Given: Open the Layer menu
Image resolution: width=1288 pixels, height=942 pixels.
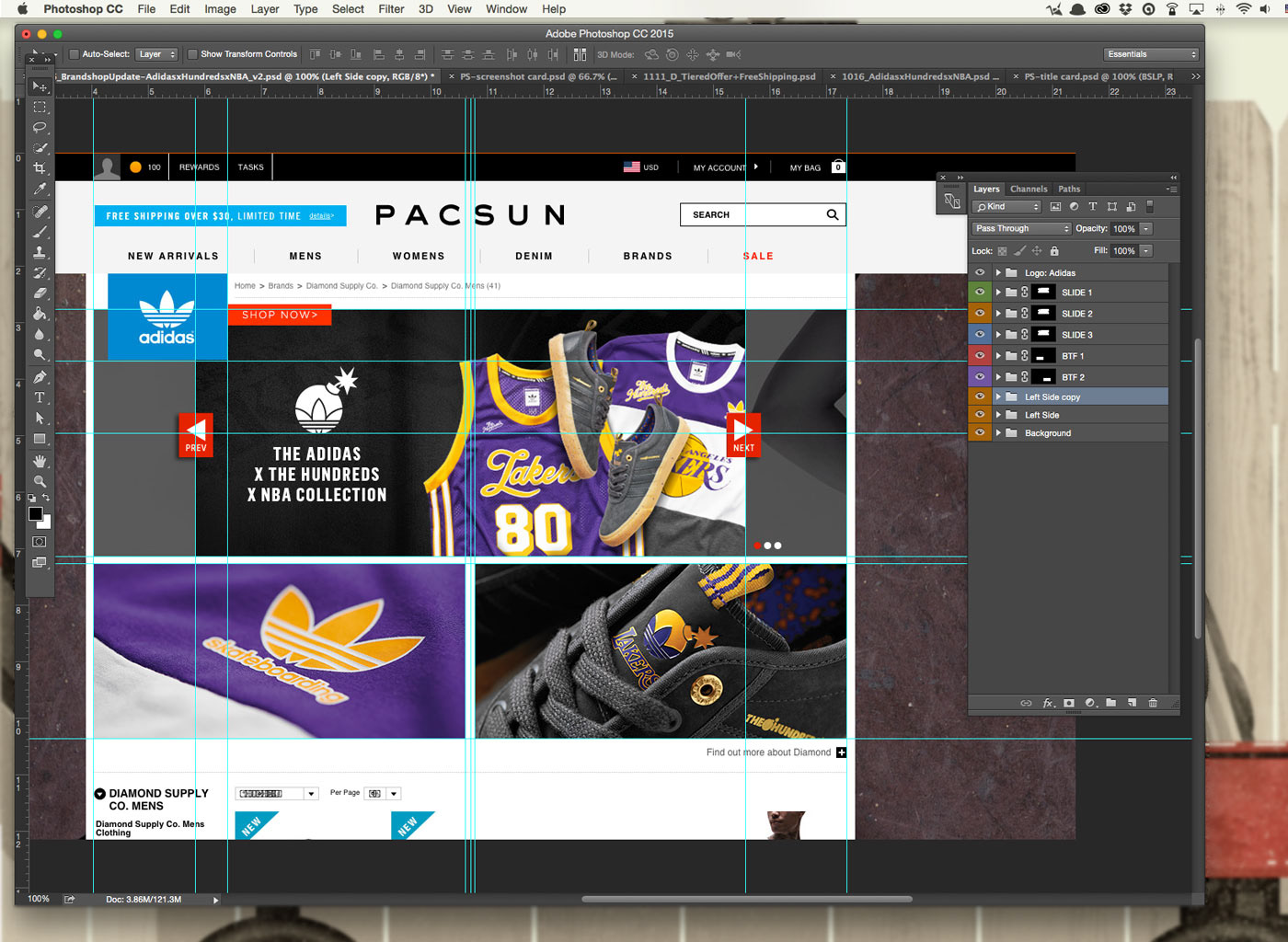Looking at the screenshot, I should click(265, 9).
